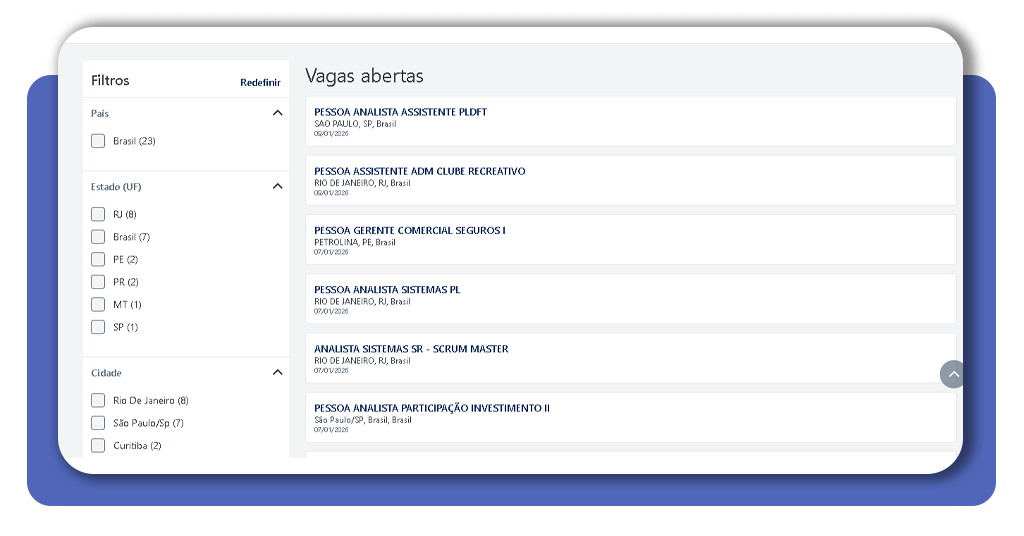Enable the RJ (8) state filter
Viewport: 1024px width, 536px height.
tap(98, 214)
